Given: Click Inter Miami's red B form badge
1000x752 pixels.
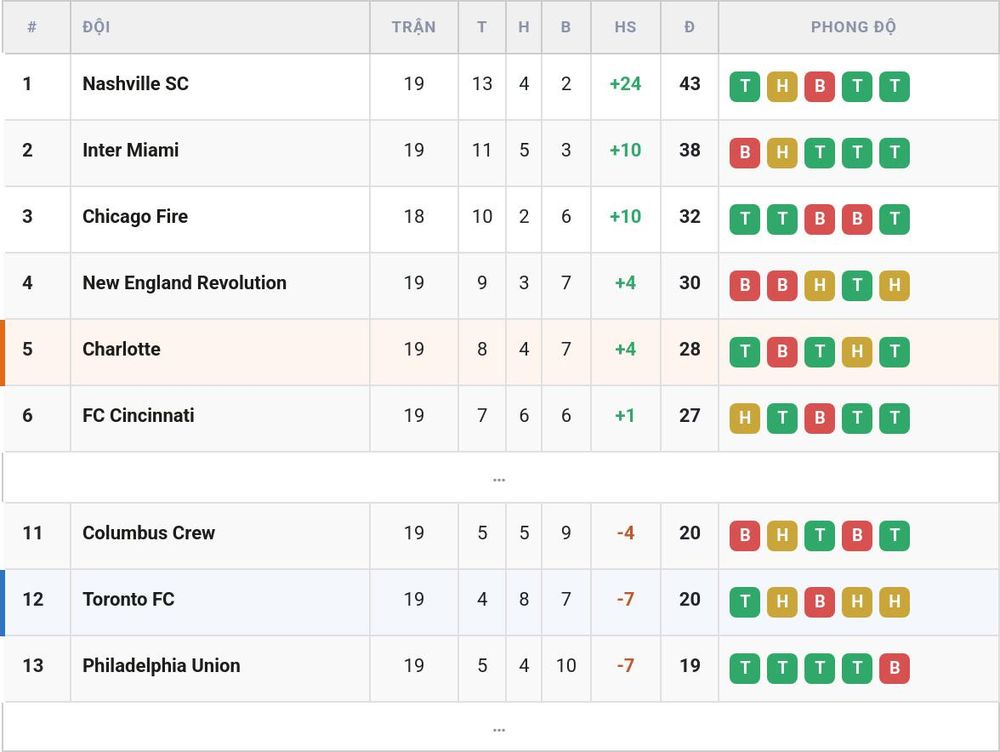Looking at the screenshot, I should click(x=744, y=152).
